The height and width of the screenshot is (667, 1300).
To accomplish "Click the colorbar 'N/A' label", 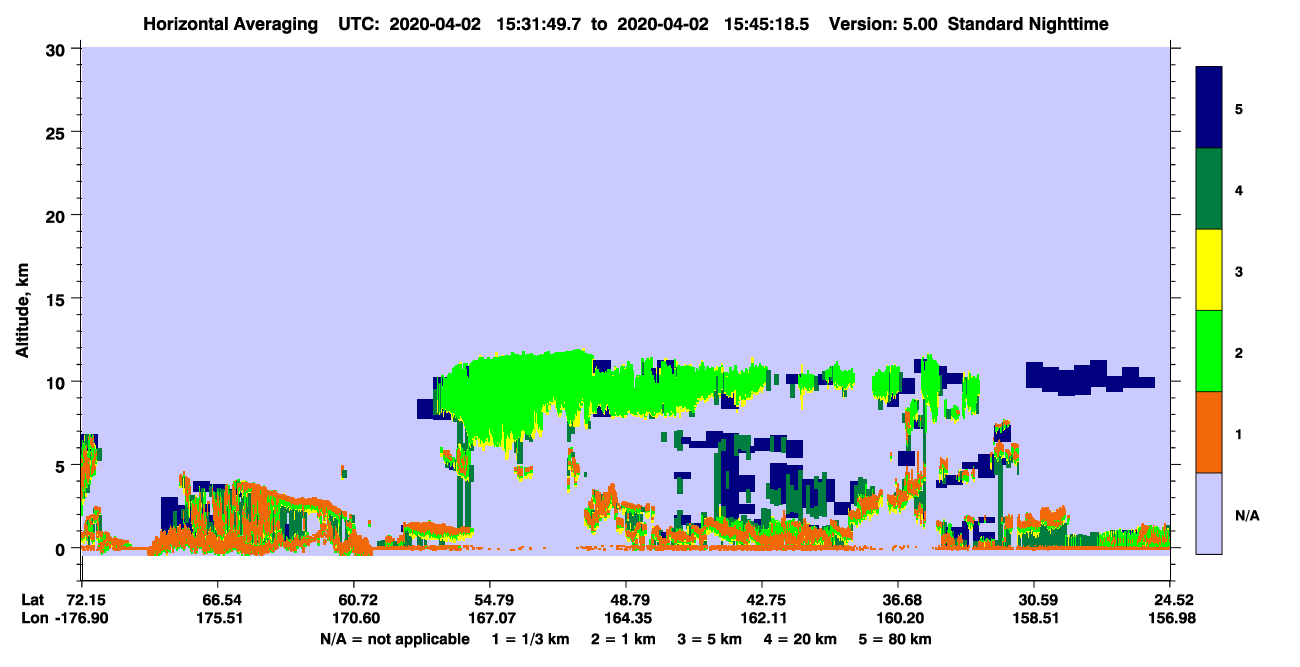I will (1246, 515).
